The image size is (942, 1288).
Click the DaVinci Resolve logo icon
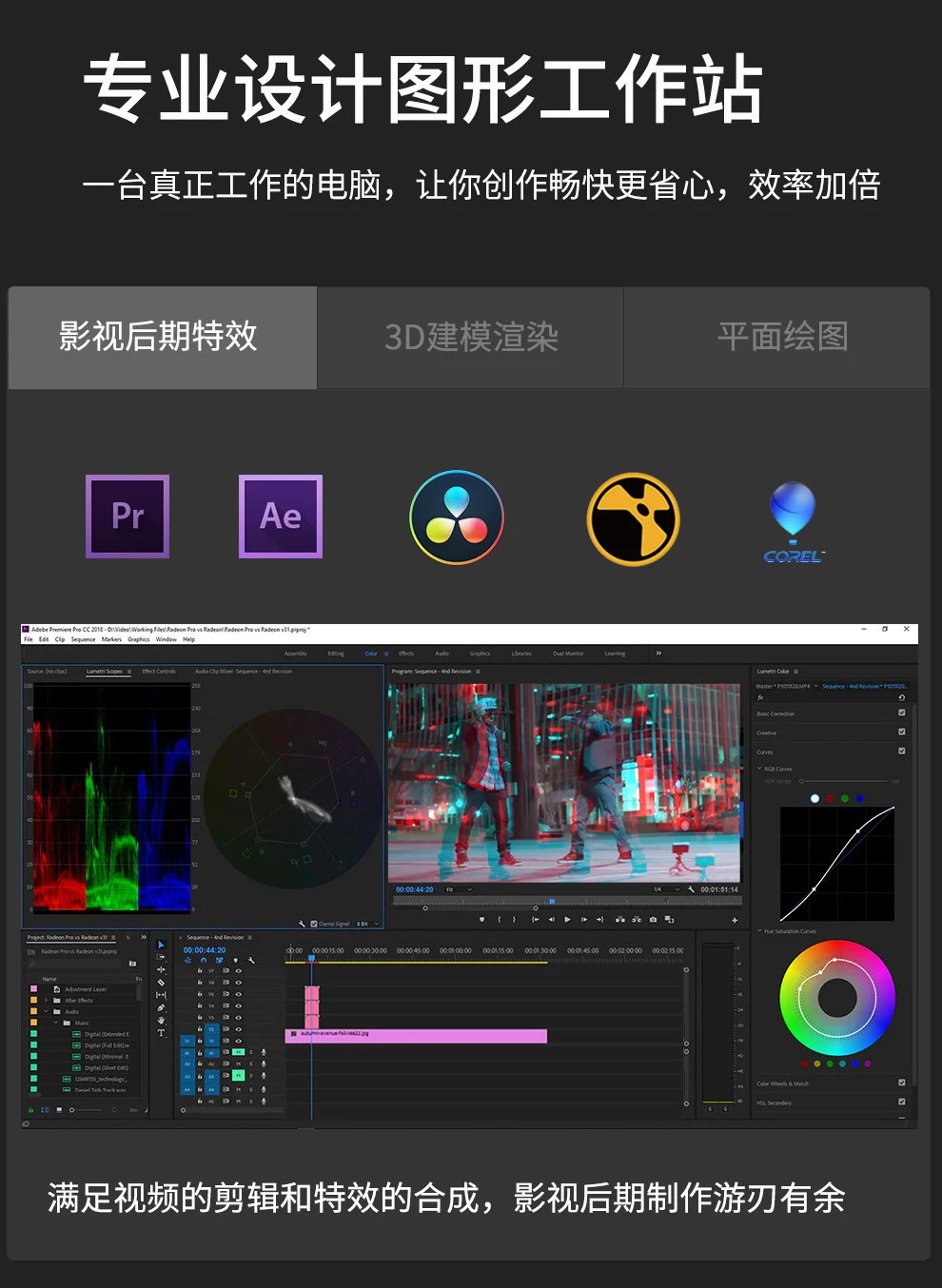(x=457, y=517)
